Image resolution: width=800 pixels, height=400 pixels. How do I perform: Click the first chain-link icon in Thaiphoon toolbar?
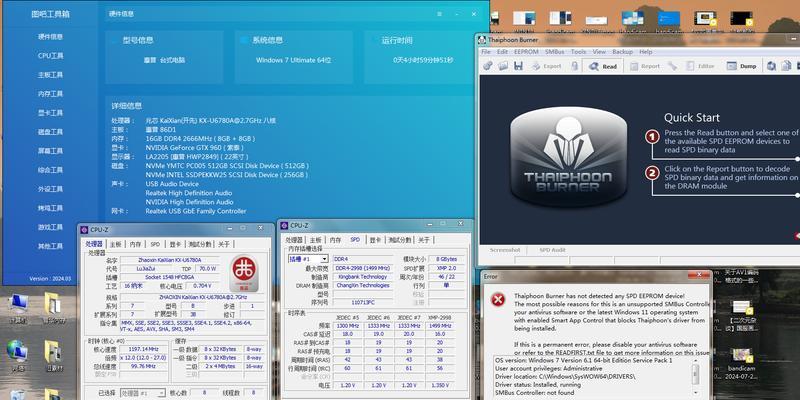coord(488,66)
